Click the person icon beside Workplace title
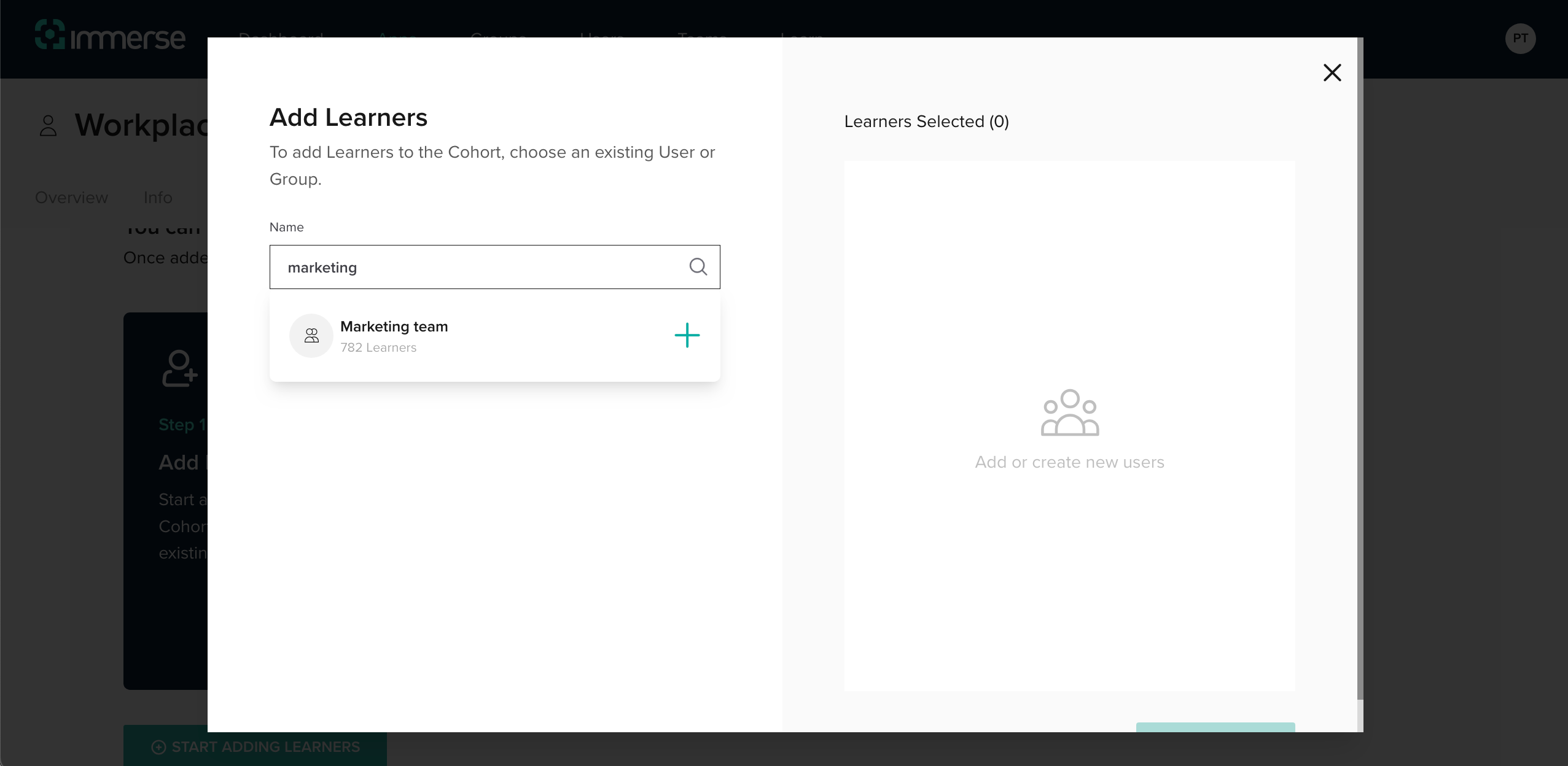The width and height of the screenshot is (1568, 766). click(48, 126)
